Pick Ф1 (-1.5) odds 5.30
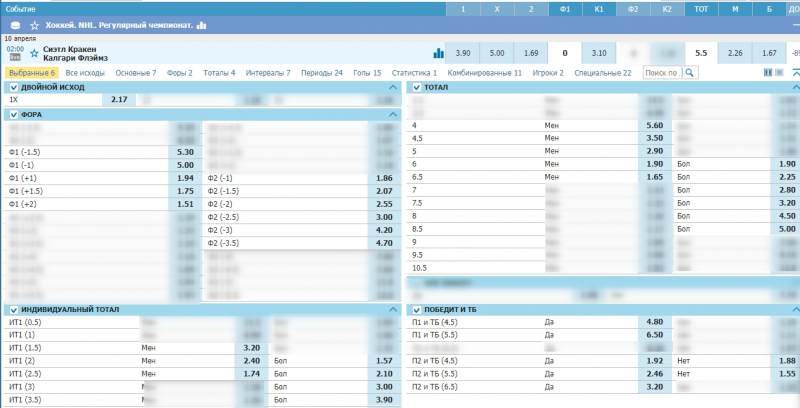This screenshot has height=408, width=800. tap(185, 152)
